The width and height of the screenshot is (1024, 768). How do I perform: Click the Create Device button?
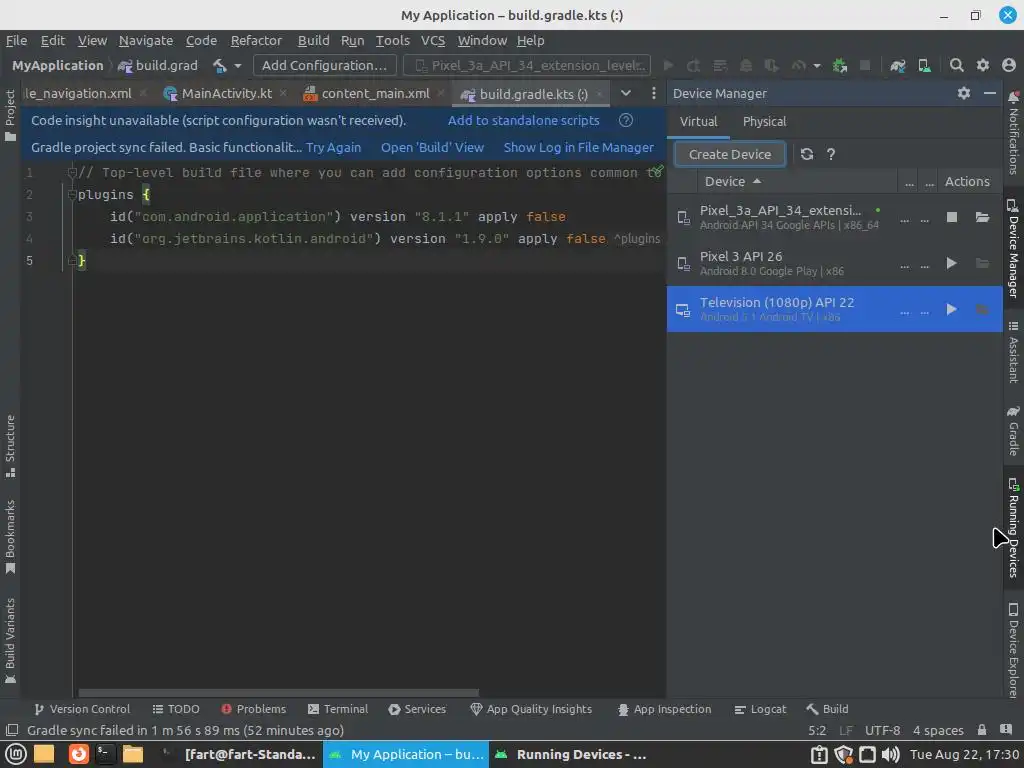pyautogui.click(x=729, y=154)
